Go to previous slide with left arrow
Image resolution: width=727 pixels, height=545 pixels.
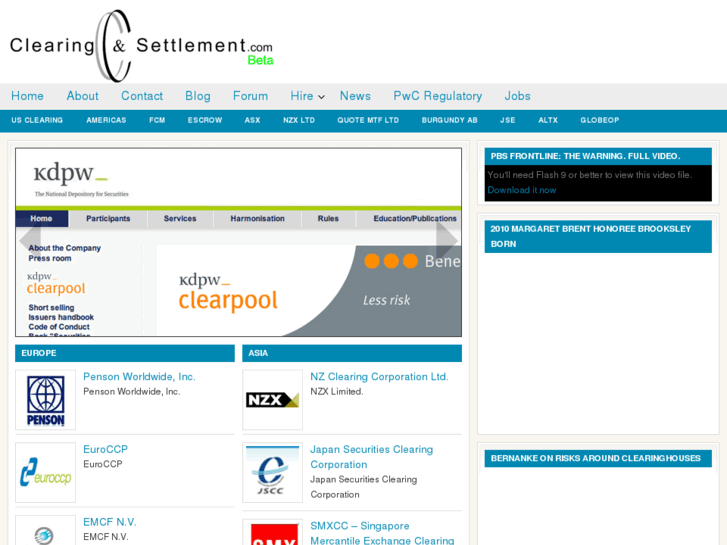[30, 240]
